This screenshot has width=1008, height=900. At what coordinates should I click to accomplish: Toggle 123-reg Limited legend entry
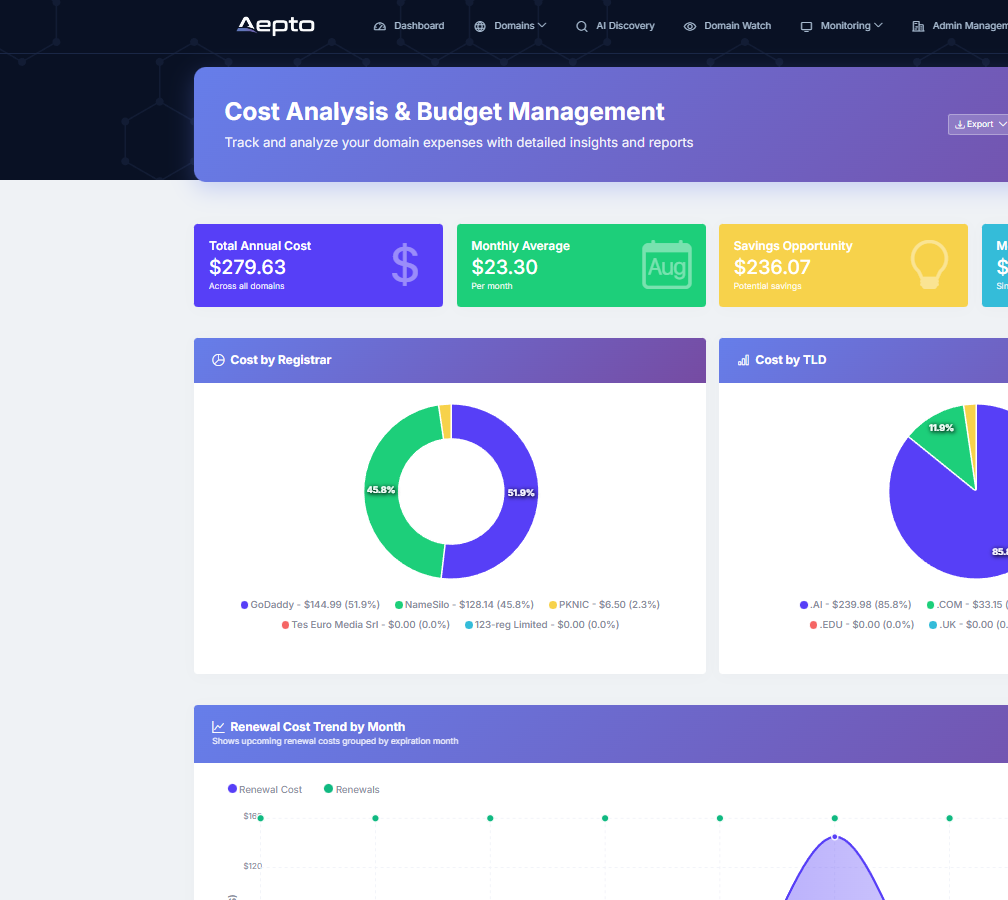point(542,625)
